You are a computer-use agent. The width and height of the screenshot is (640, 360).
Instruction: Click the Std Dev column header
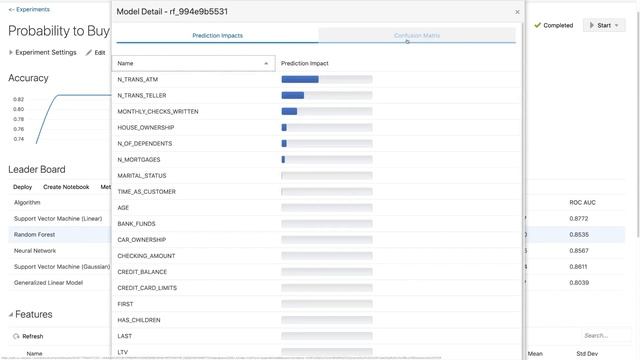(587, 353)
